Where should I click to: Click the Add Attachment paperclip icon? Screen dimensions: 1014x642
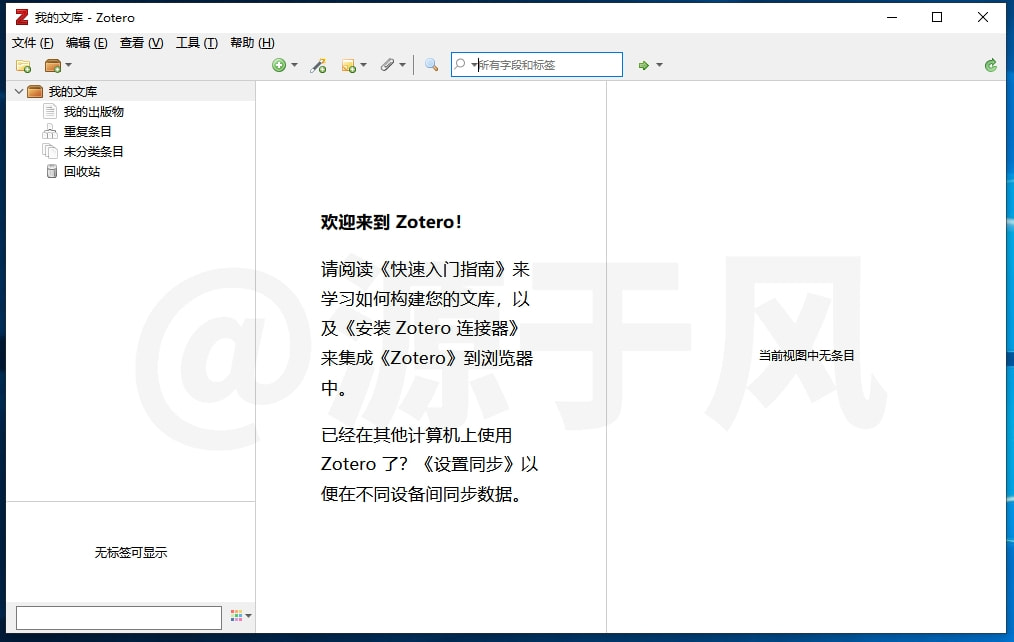(387, 65)
